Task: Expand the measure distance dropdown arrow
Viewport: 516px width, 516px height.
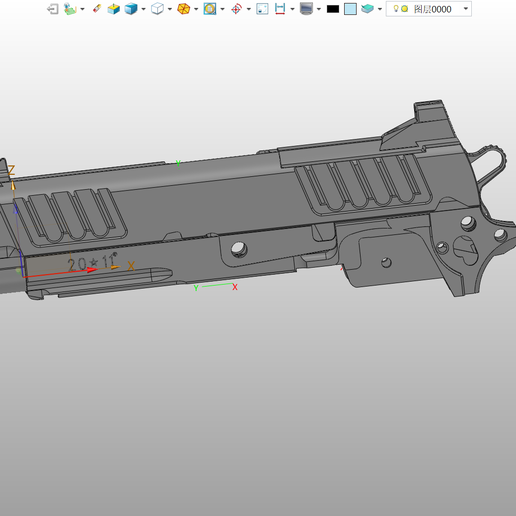Action: 292,9
